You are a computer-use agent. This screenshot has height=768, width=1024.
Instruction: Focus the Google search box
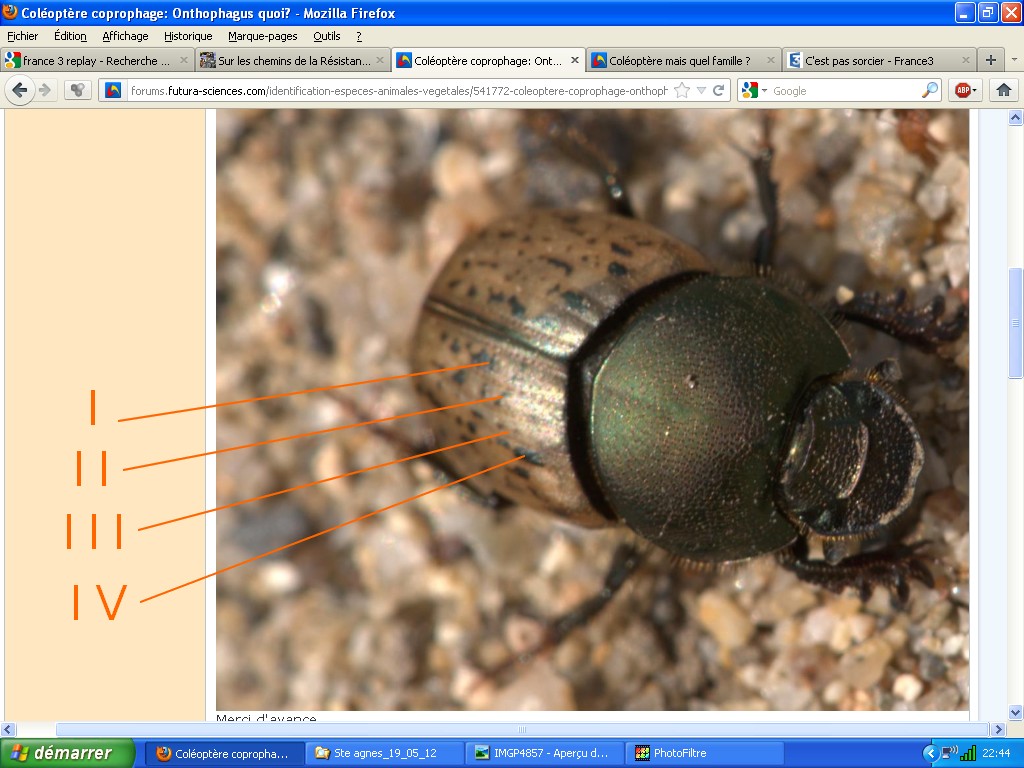click(x=845, y=91)
